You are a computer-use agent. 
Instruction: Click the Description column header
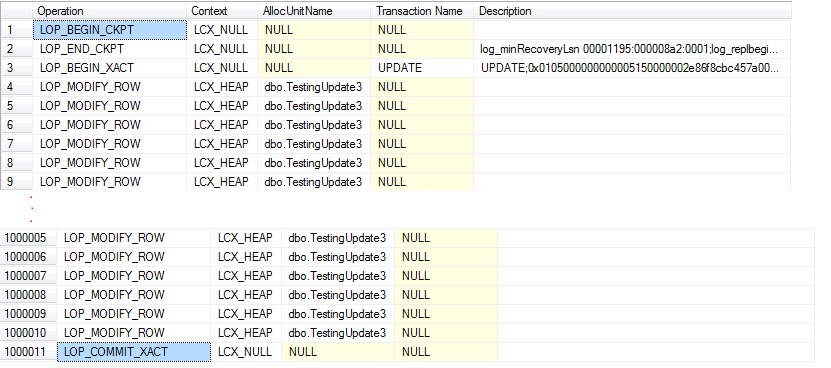[x=633, y=11]
